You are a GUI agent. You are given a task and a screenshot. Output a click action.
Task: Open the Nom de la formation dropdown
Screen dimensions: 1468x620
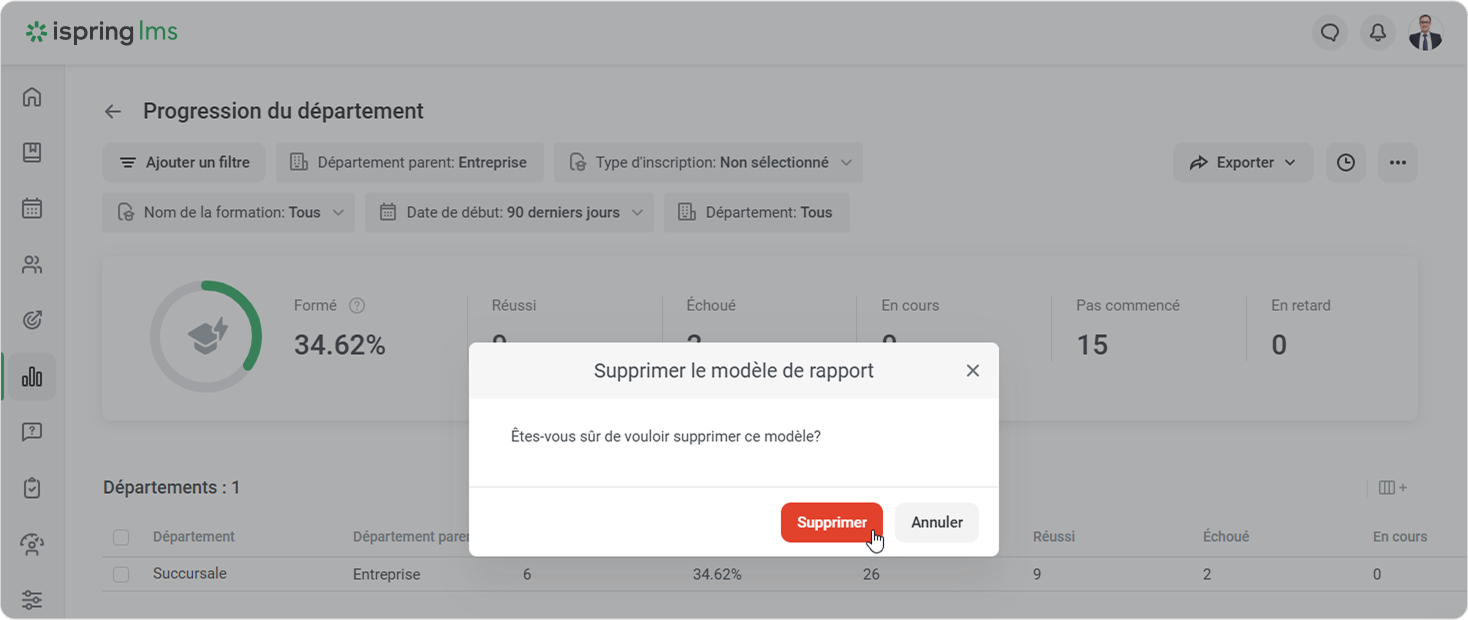coord(228,213)
